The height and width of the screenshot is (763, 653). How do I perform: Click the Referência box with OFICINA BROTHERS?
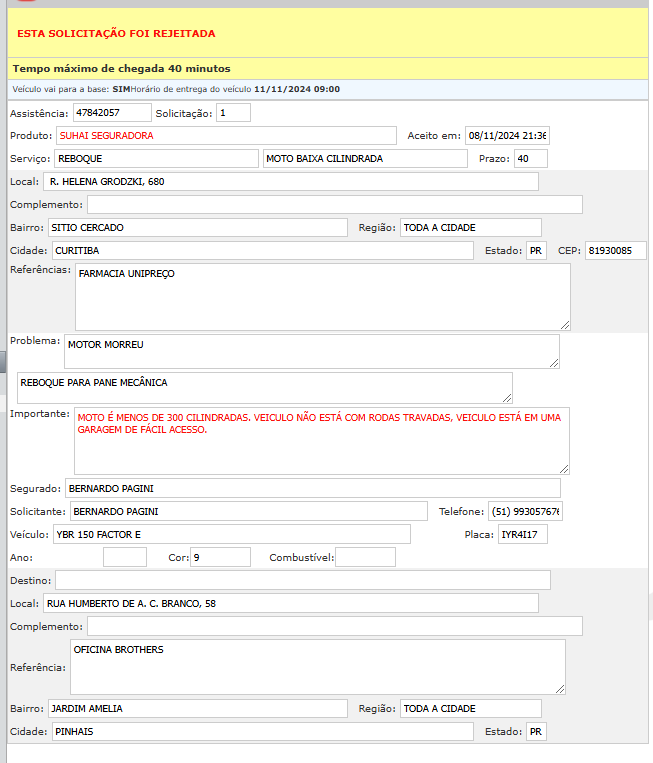point(317,667)
